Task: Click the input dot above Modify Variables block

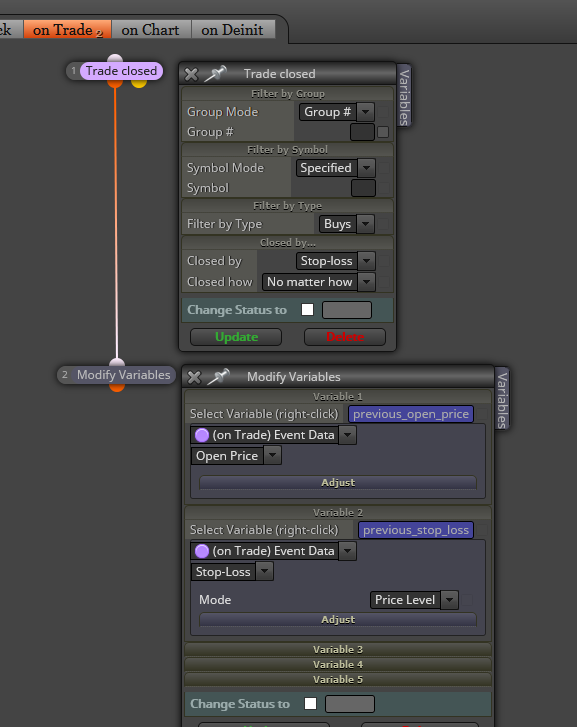Action: 117,363
